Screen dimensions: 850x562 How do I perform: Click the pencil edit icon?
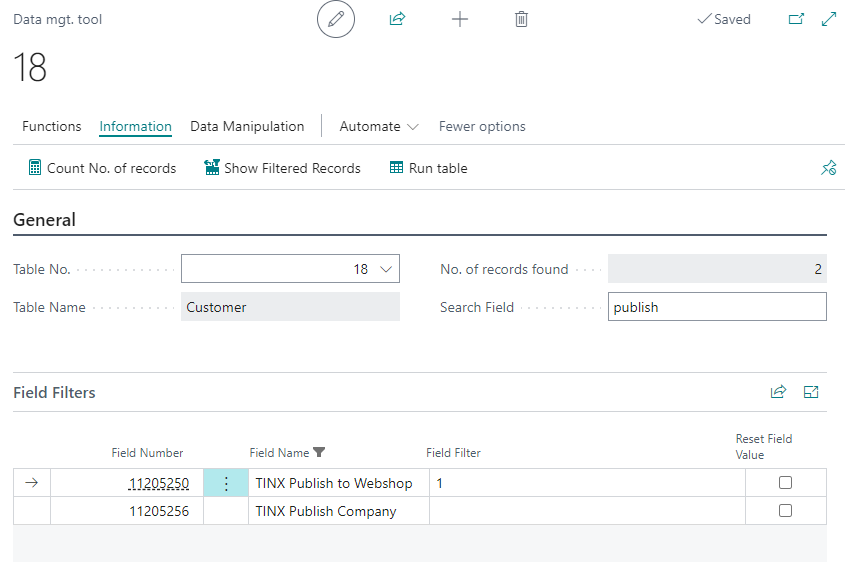(x=336, y=19)
